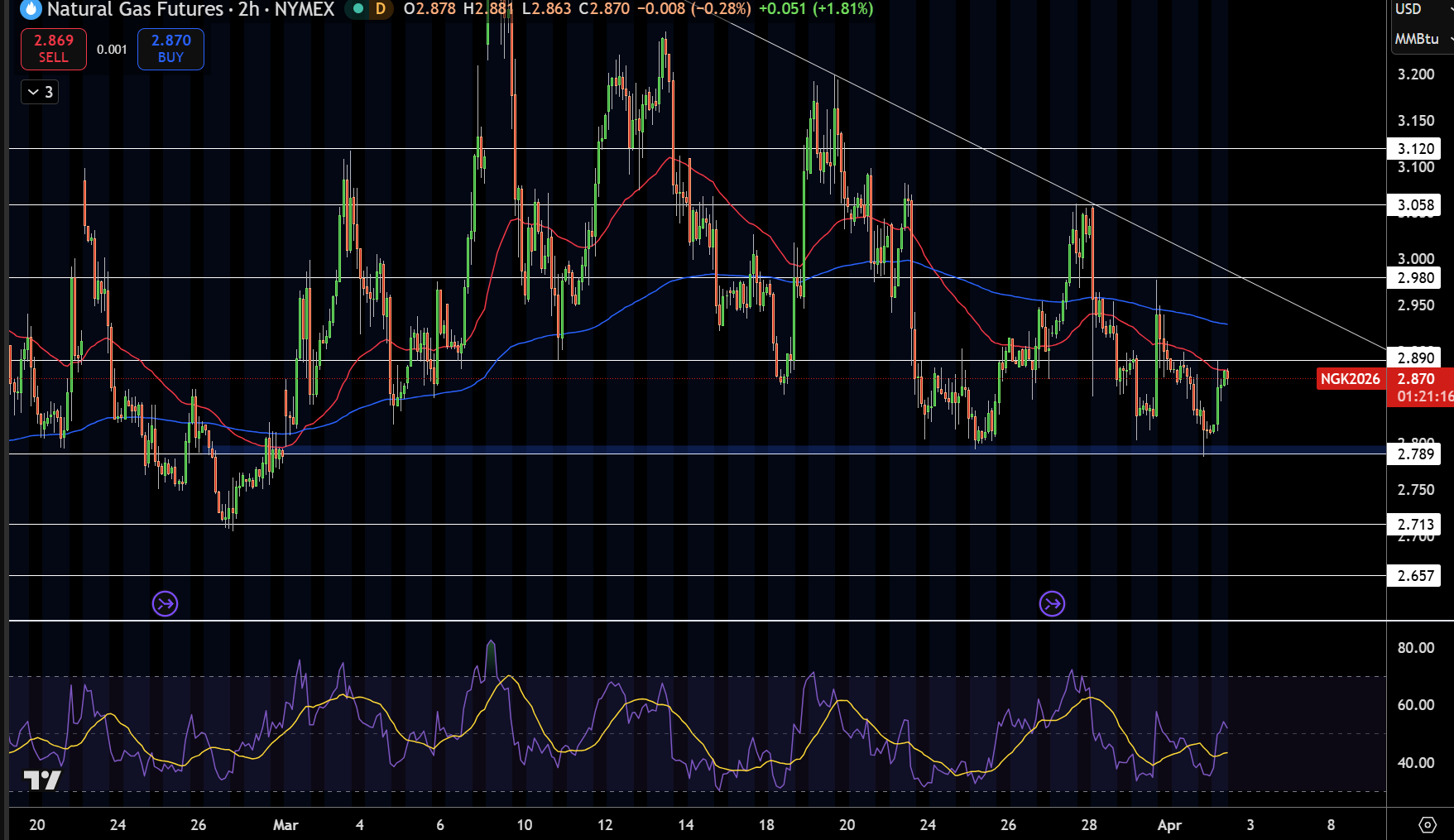The height and width of the screenshot is (840, 1454).
Task: Click the Apr label on time axis
Action: (1169, 825)
